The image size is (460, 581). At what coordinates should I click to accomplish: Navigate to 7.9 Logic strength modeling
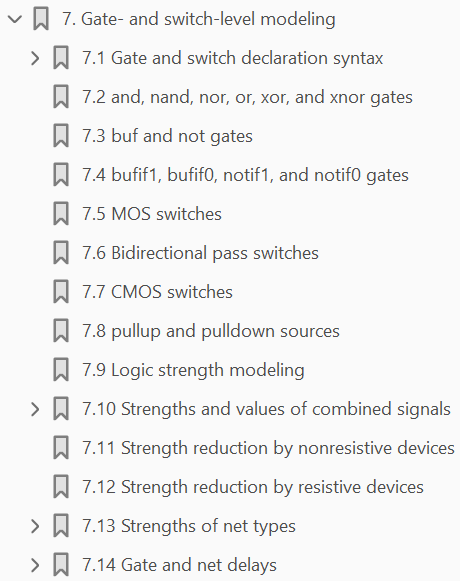193,370
